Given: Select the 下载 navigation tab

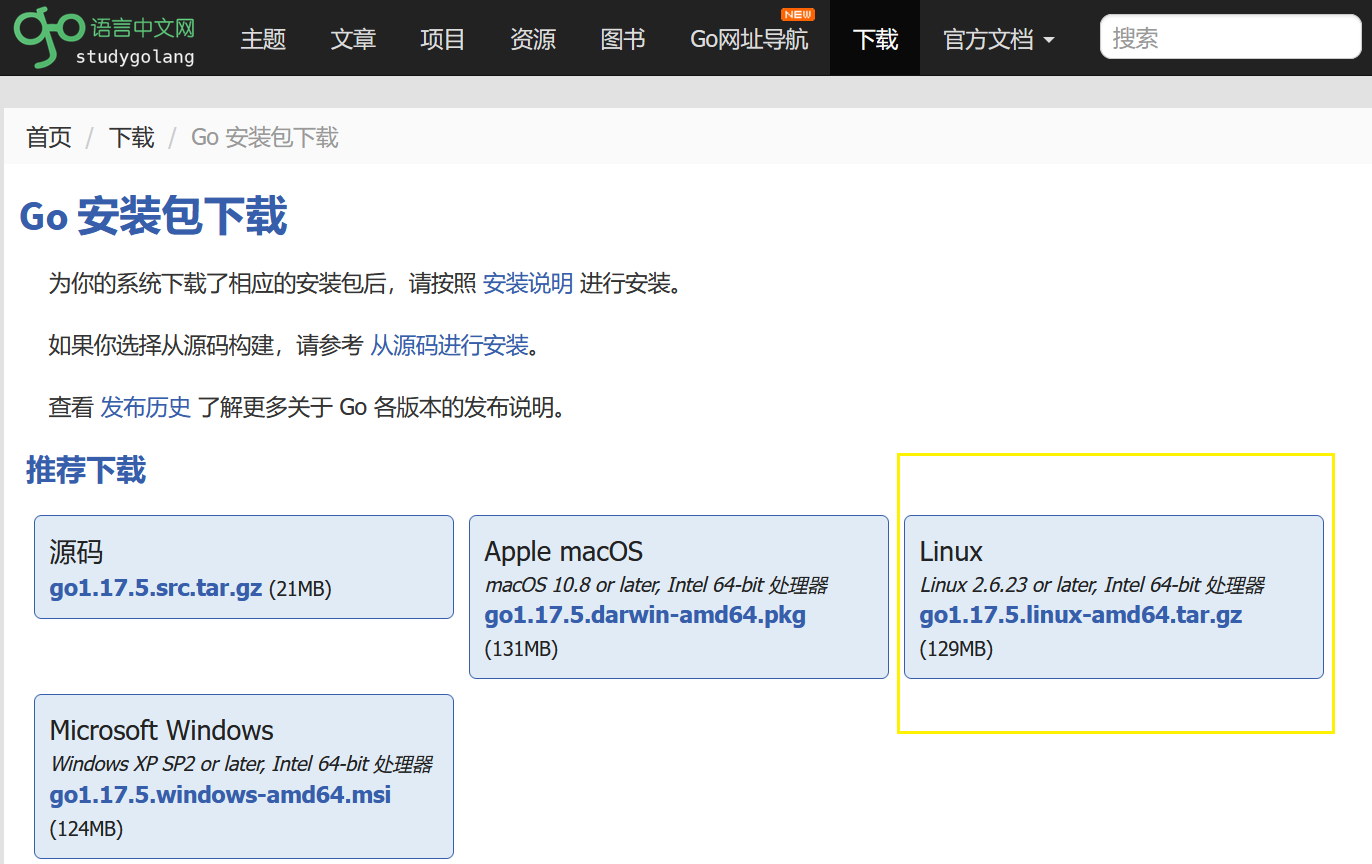Looking at the screenshot, I should 874,38.
